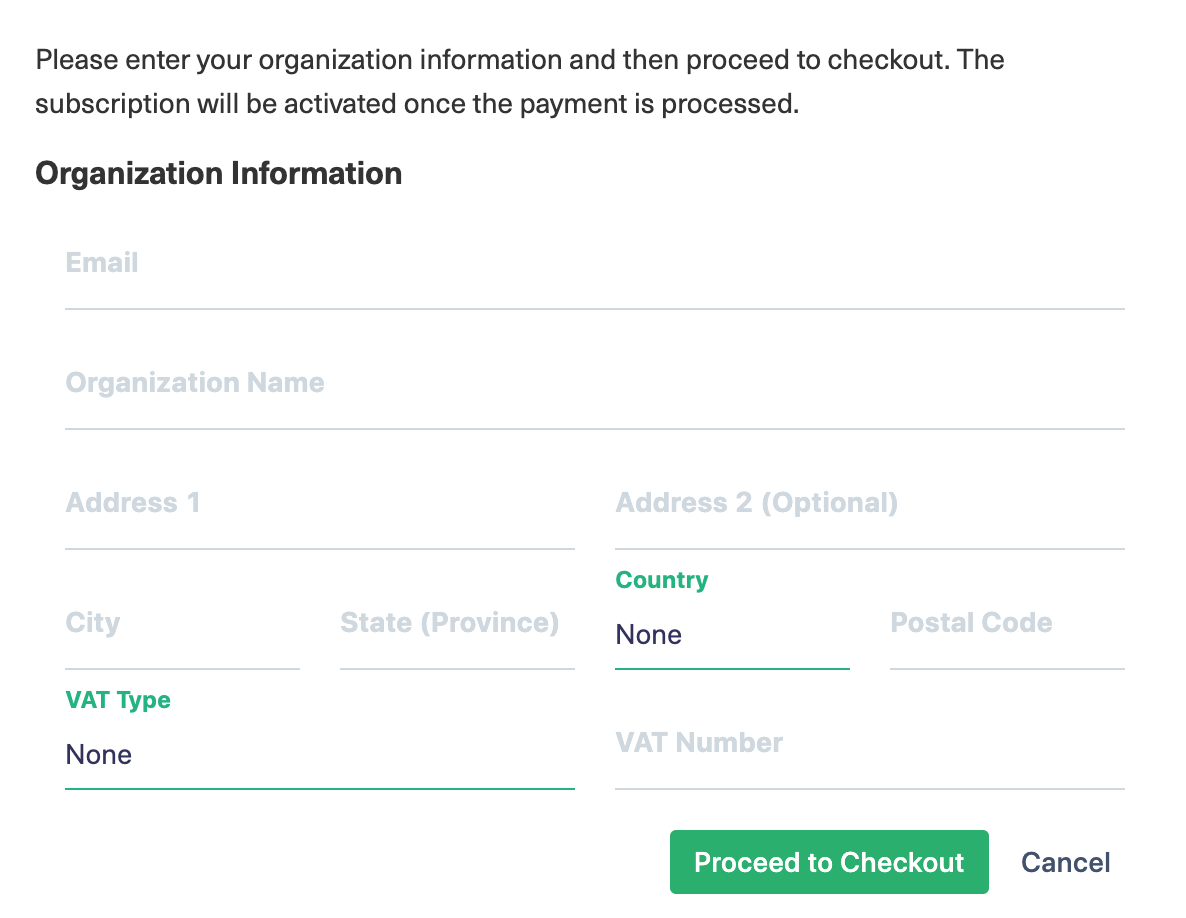The image size is (1186, 918).
Task: Click the Organization Information heading
Action: [218, 174]
